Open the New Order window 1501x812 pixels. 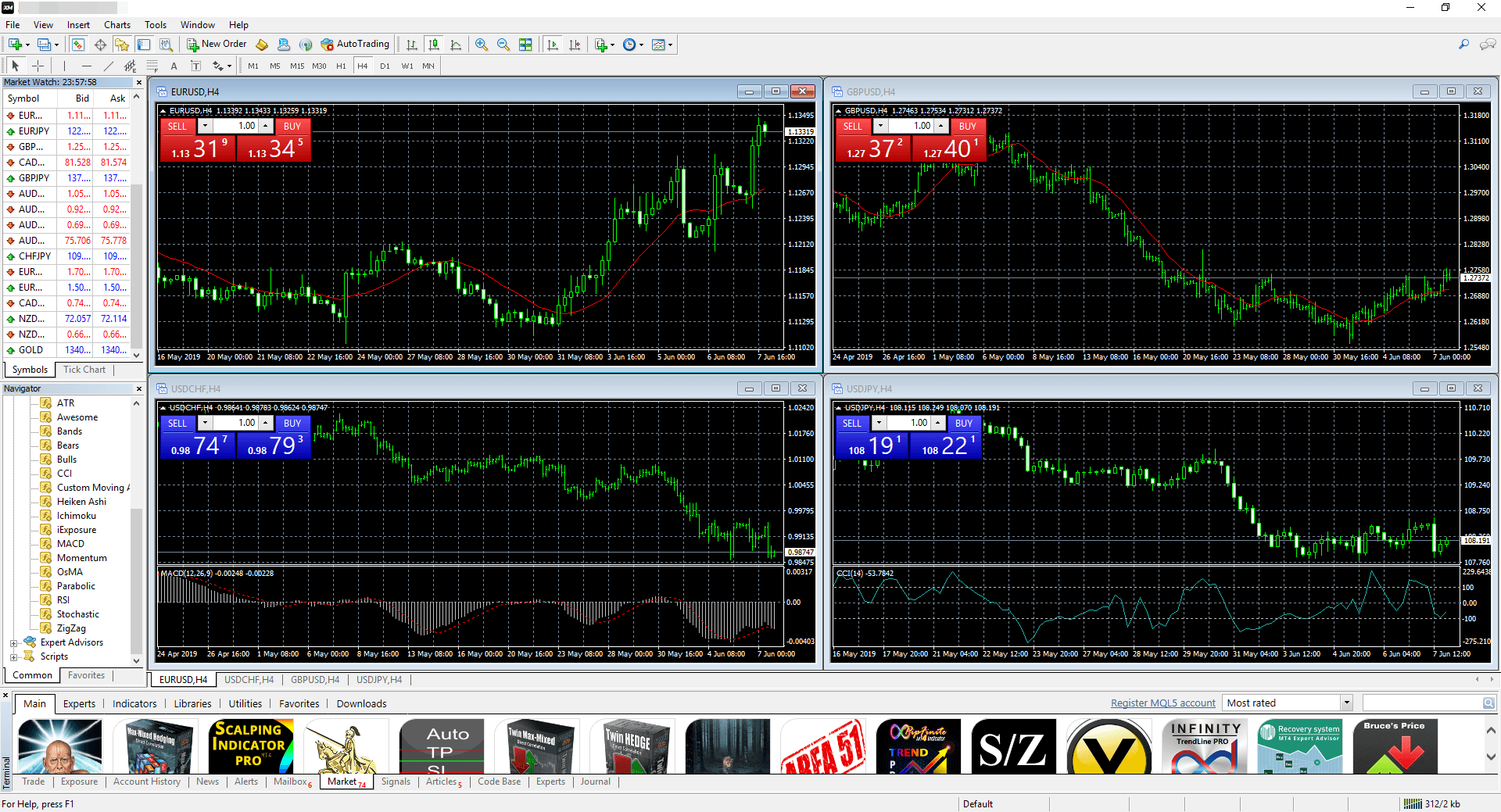click(x=217, y=45)
